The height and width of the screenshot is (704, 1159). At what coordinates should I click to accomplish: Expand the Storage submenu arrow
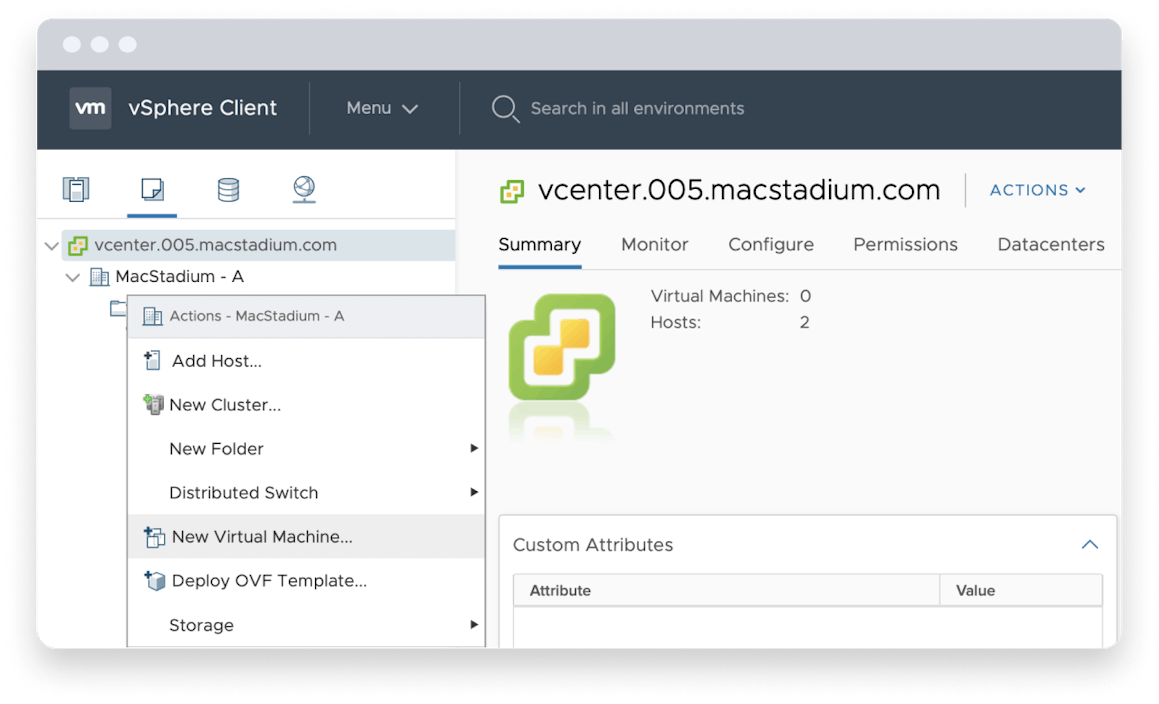tap(474, 625)
